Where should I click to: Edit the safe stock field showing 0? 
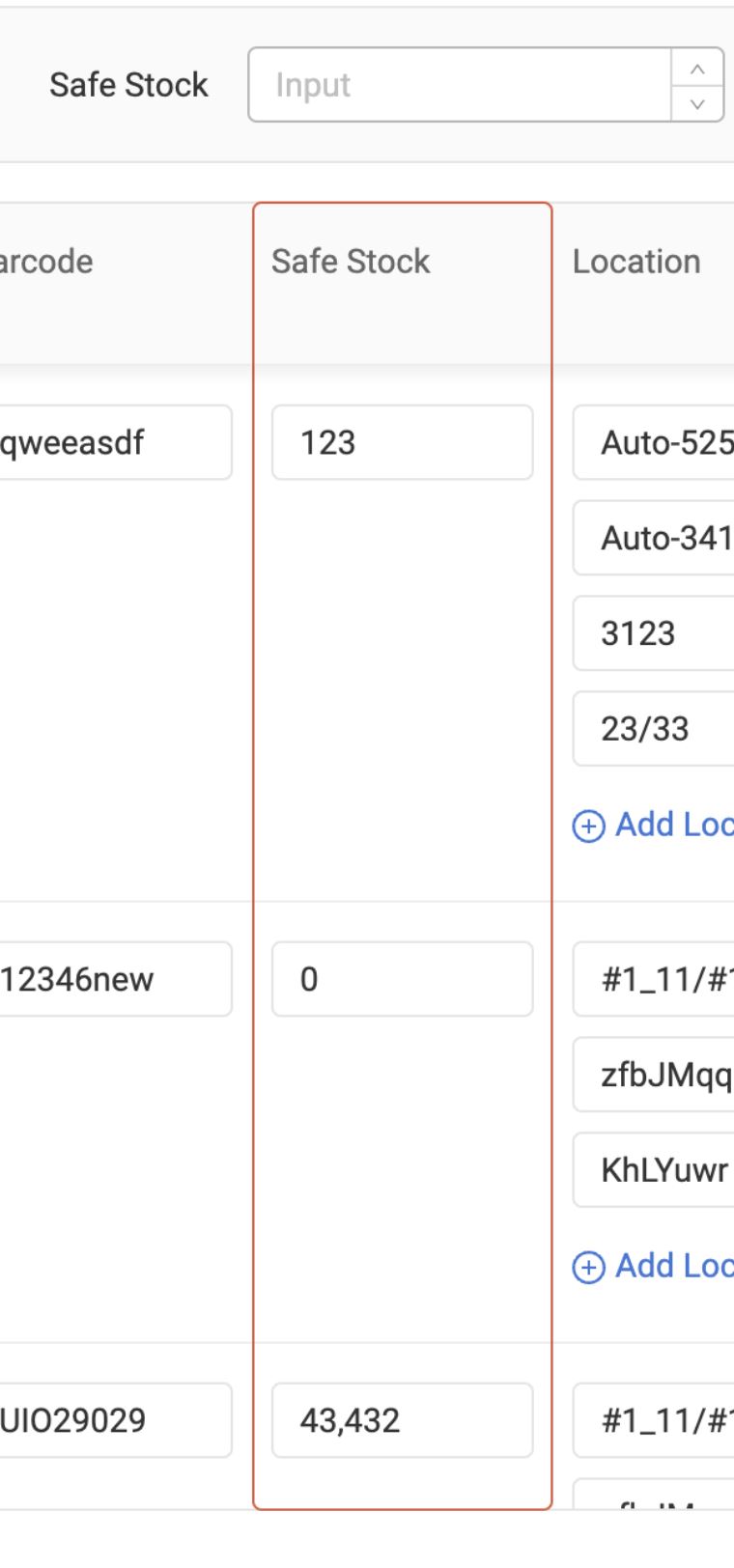click(x=402, y=979)
